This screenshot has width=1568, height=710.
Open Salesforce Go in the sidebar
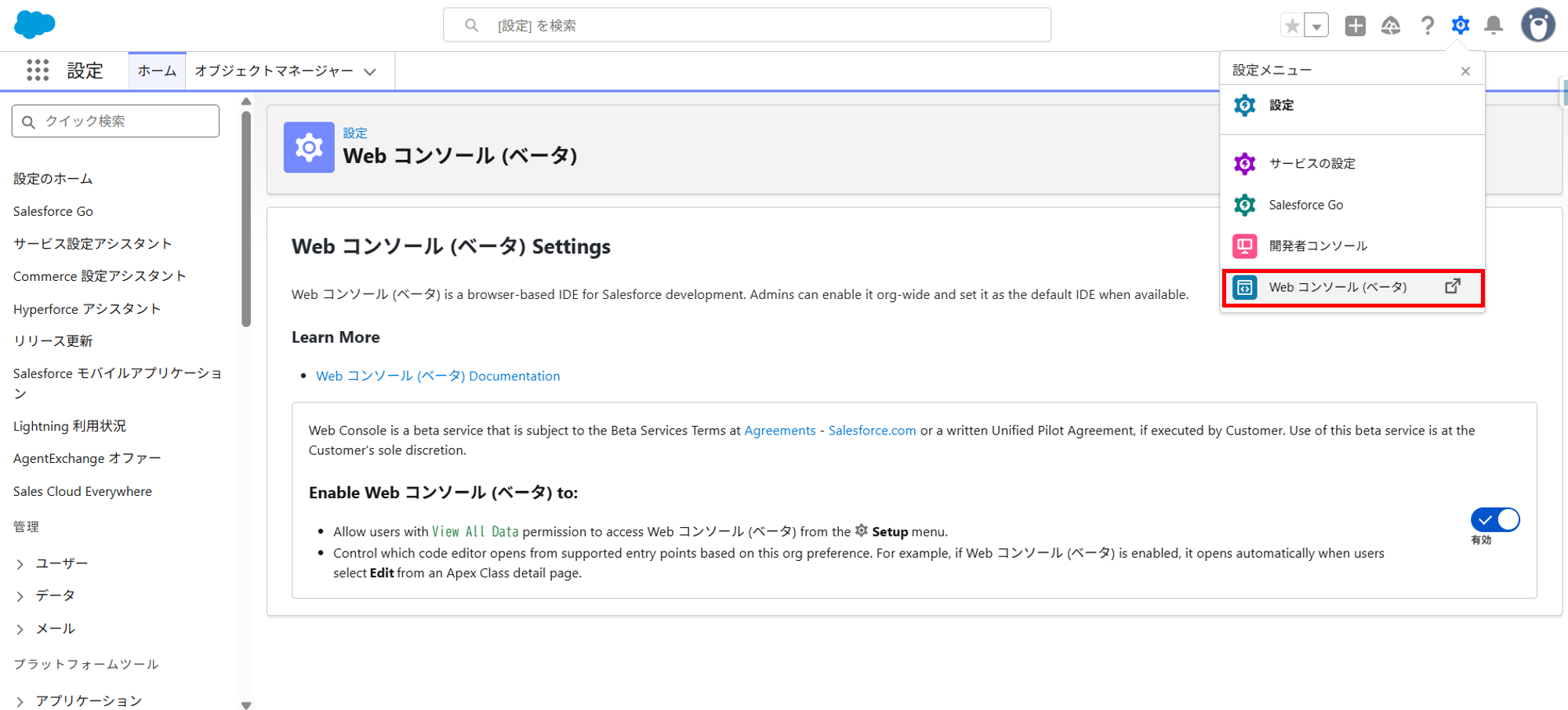click(53, 211)
